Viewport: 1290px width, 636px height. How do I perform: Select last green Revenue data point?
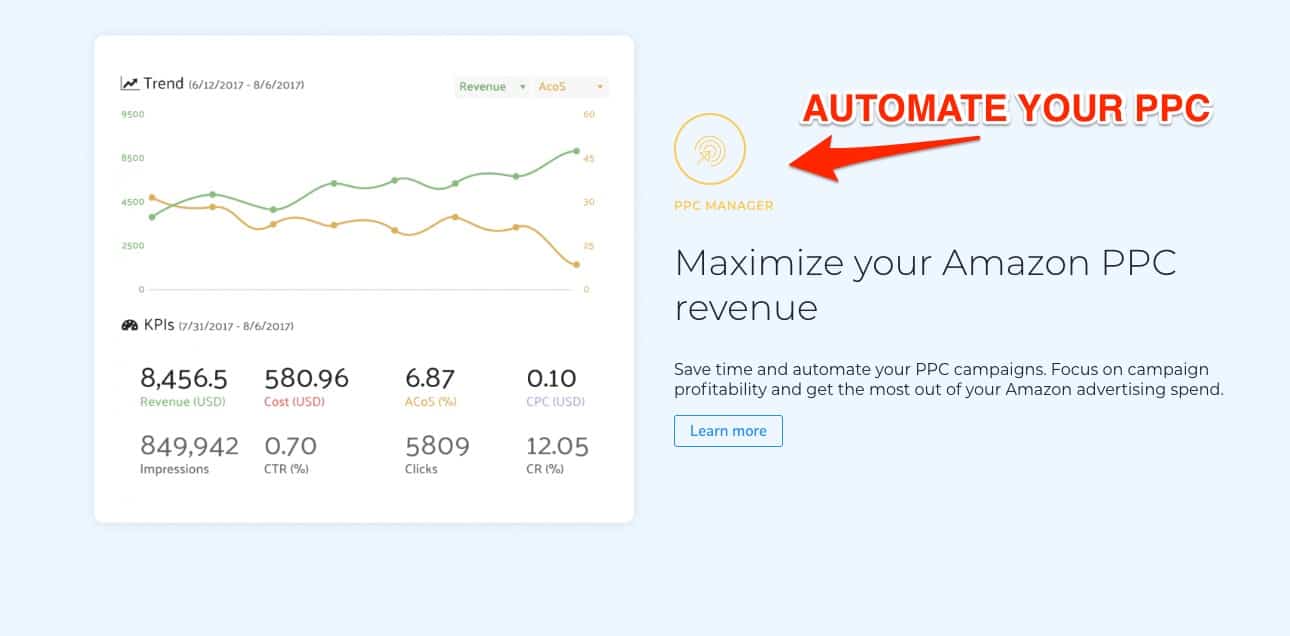tap(576, 151)
